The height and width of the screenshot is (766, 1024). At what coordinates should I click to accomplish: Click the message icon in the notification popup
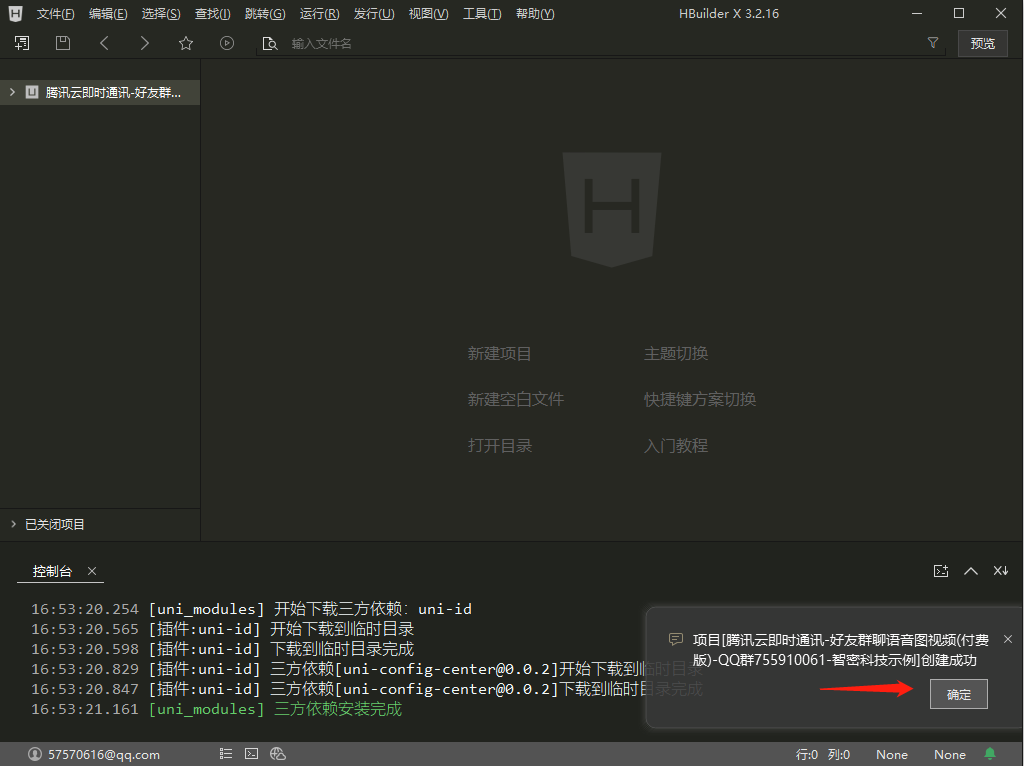click(676, 639)
